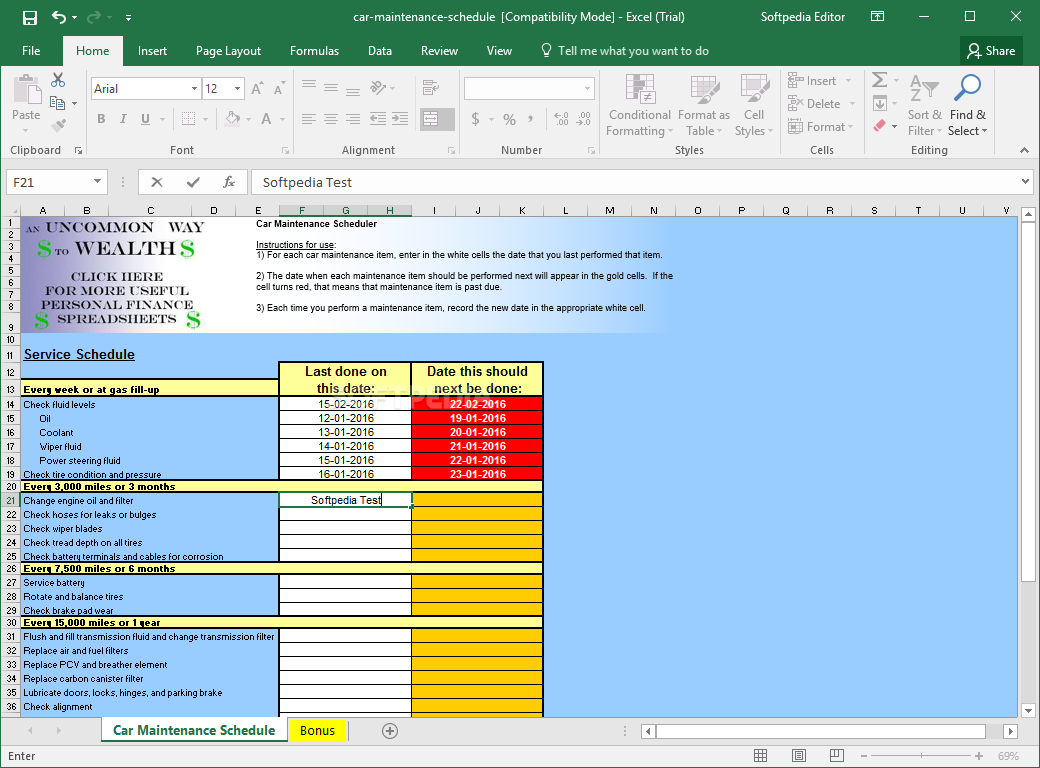
Task: Click the zoom slider in status bar
Action: [x=922, y=757]
